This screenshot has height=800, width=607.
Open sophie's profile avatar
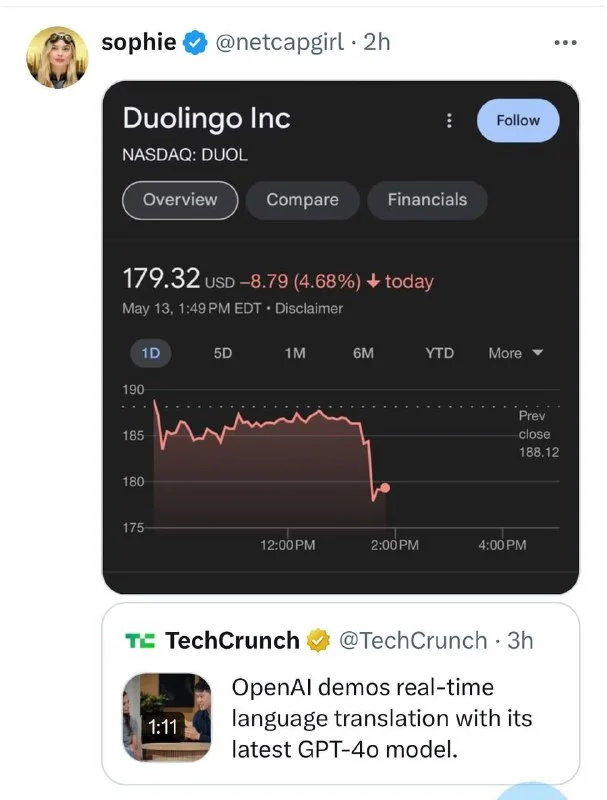click(56, 56)
